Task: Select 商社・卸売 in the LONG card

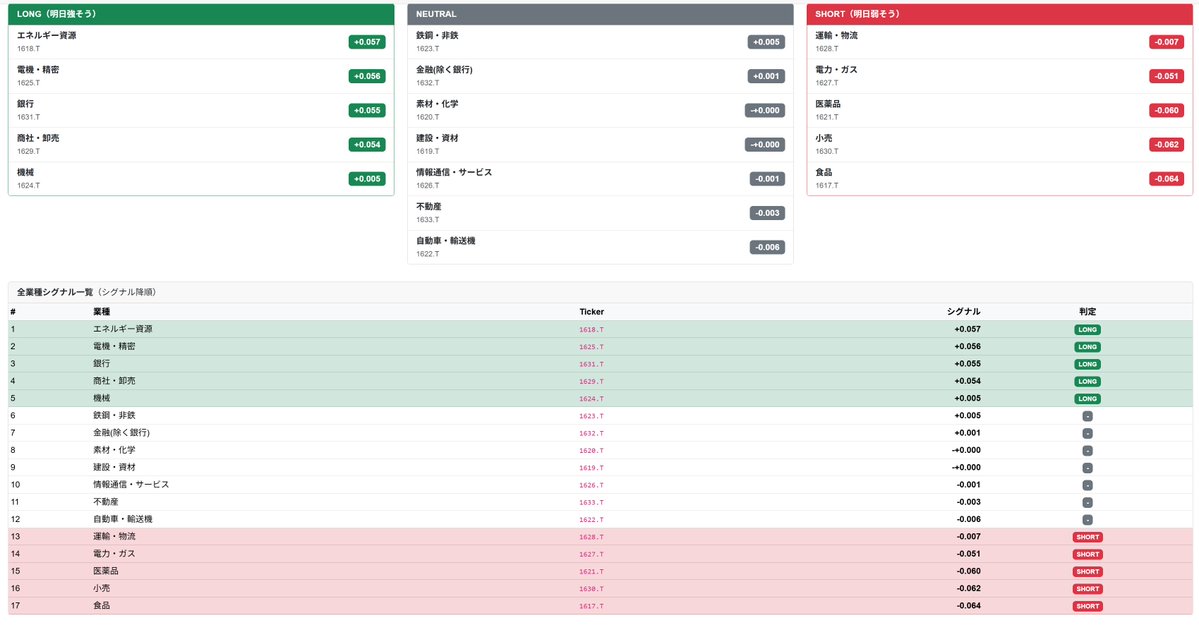Action: coord(38,138)
